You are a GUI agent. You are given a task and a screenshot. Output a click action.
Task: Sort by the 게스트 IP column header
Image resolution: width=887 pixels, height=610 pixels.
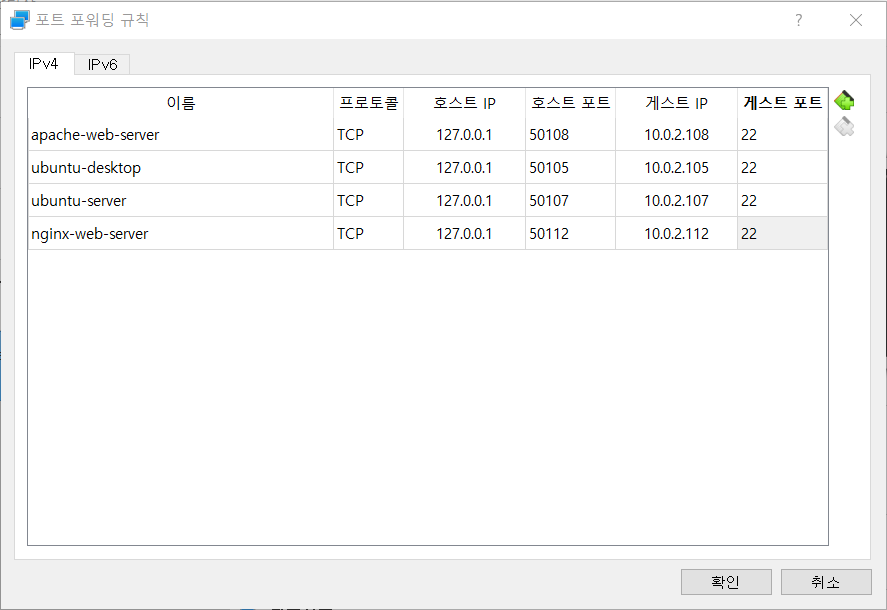pyautogui.click(x=677, y=103)
